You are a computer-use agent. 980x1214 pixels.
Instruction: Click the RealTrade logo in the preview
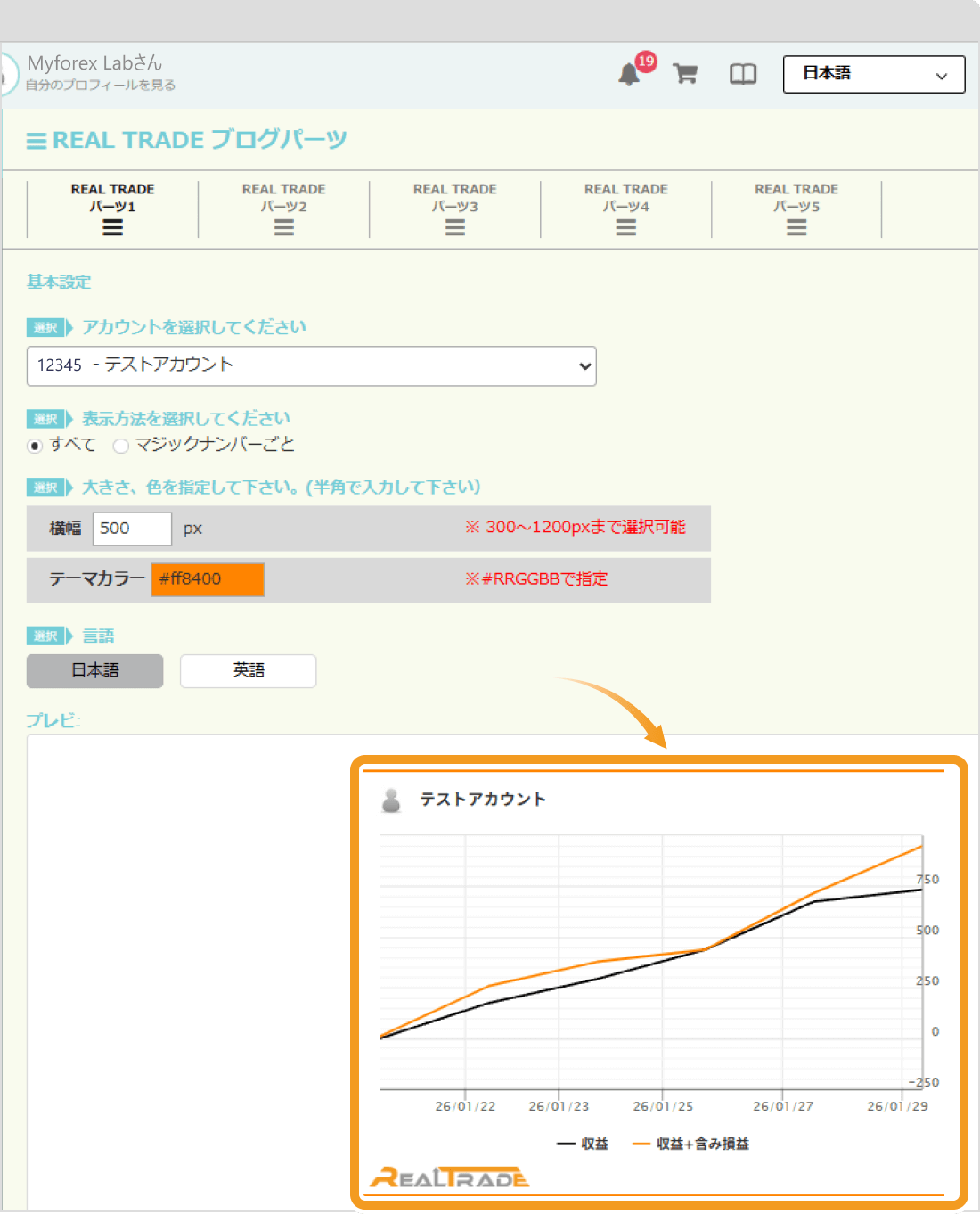click(x=449, y=1177)
